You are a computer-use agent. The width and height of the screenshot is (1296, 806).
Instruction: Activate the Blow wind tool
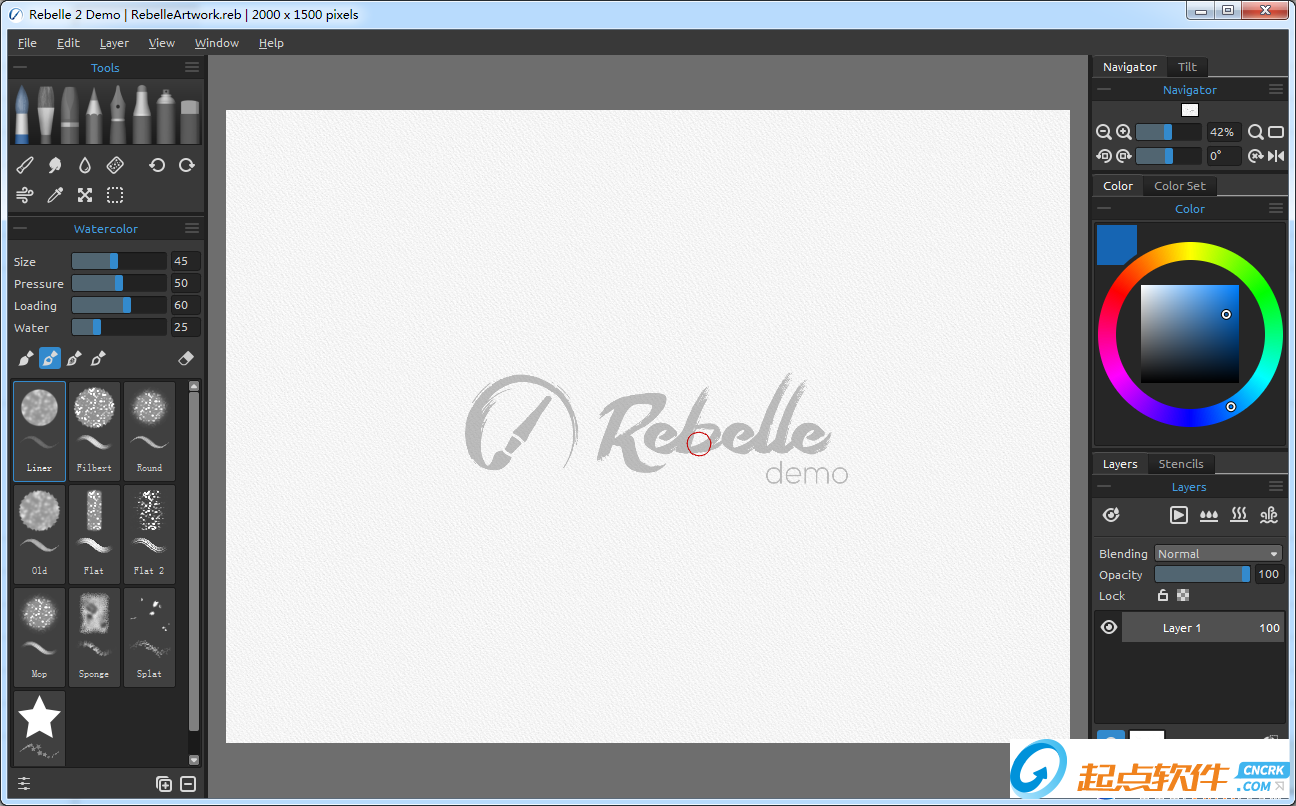point(25,195)
